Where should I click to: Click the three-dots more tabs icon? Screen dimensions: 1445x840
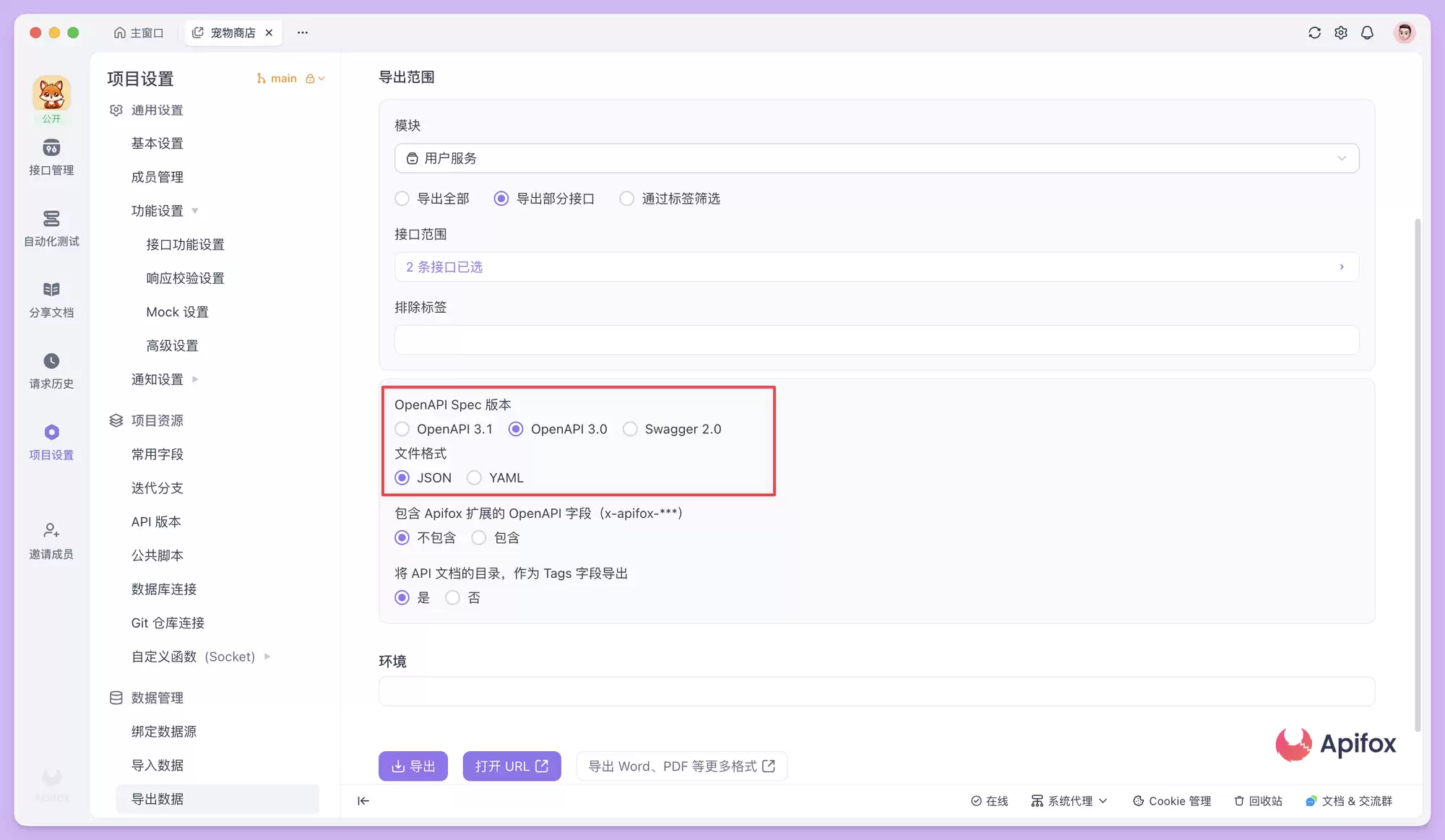[x=303, y=33]
